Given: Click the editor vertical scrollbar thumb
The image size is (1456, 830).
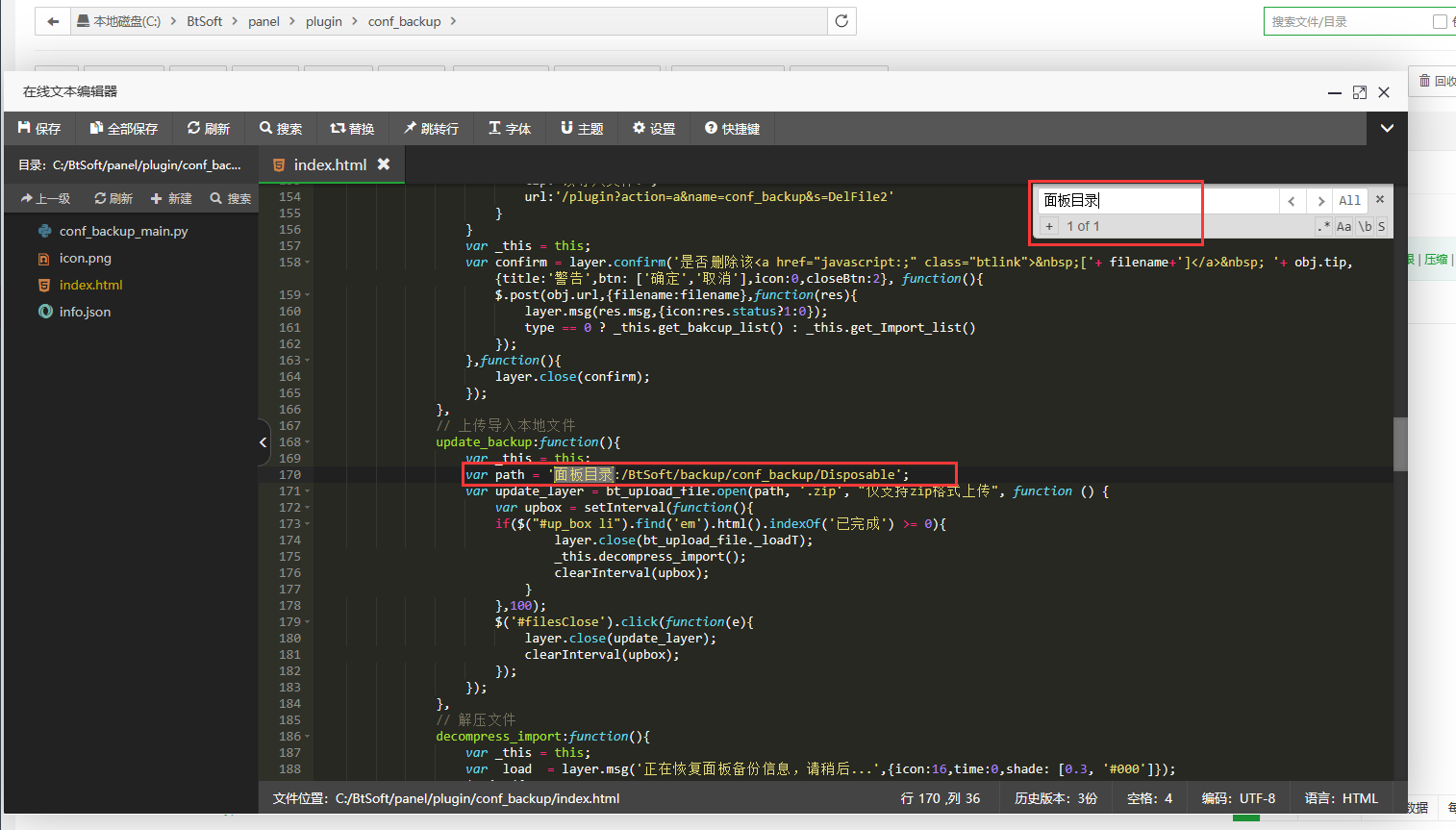Looking at the screenshot, I should (x=1400, y=444).
